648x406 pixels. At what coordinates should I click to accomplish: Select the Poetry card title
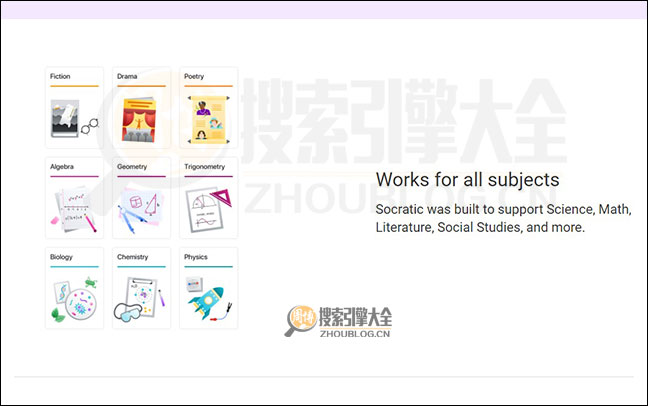194,76
